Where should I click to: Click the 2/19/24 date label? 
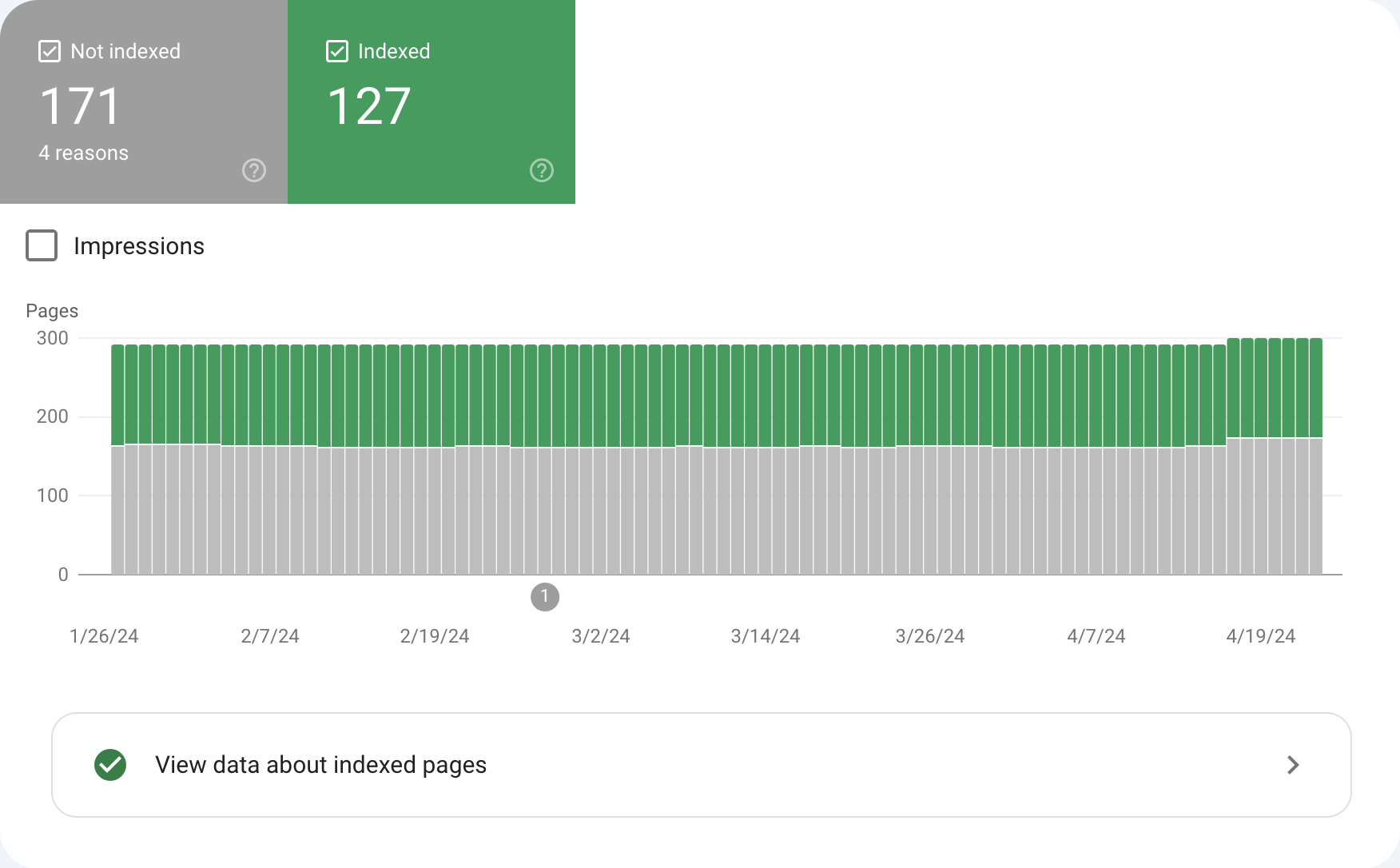[x=435, y=636]
